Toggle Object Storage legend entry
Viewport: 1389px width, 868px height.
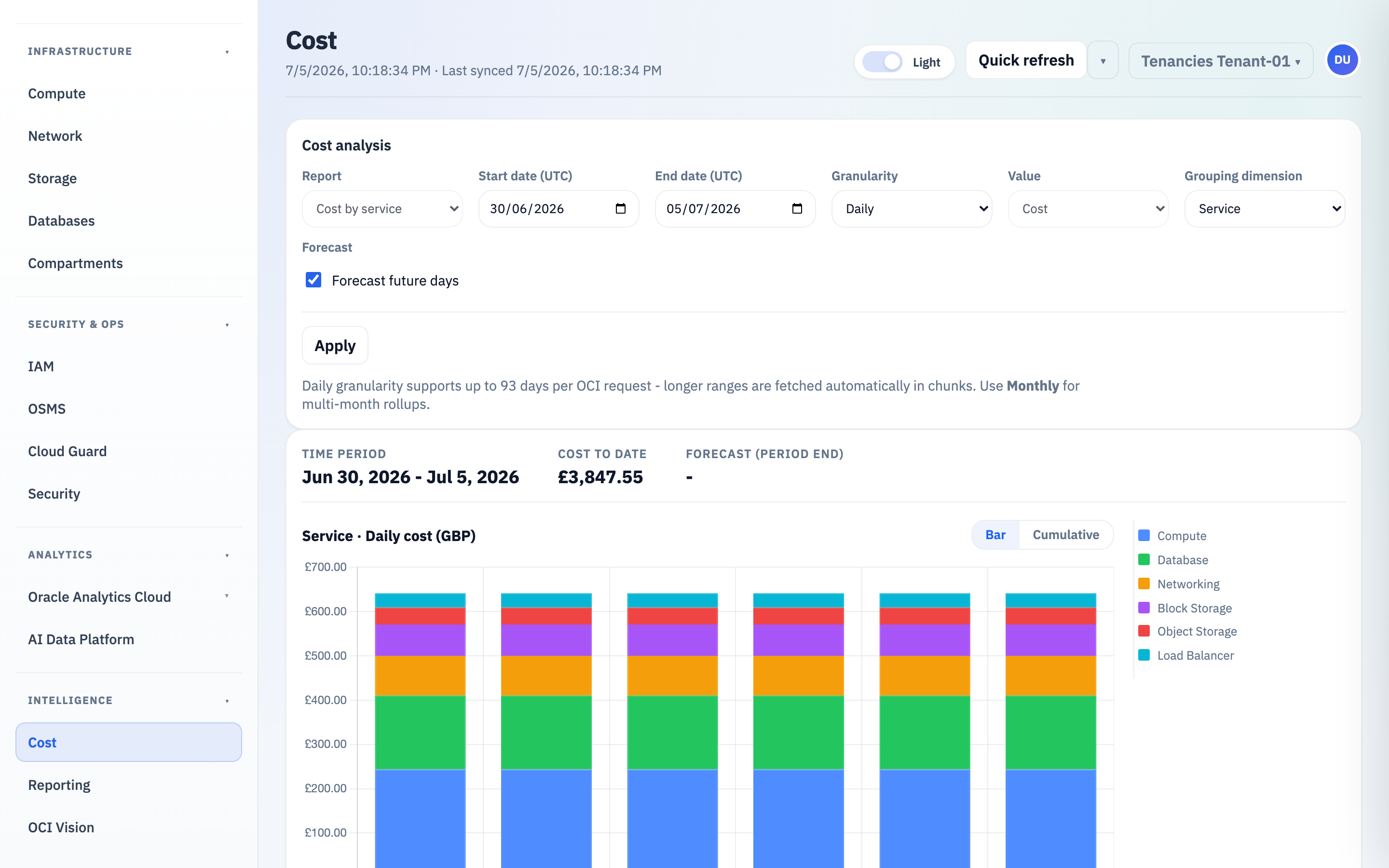click(x=1187, y=632)
